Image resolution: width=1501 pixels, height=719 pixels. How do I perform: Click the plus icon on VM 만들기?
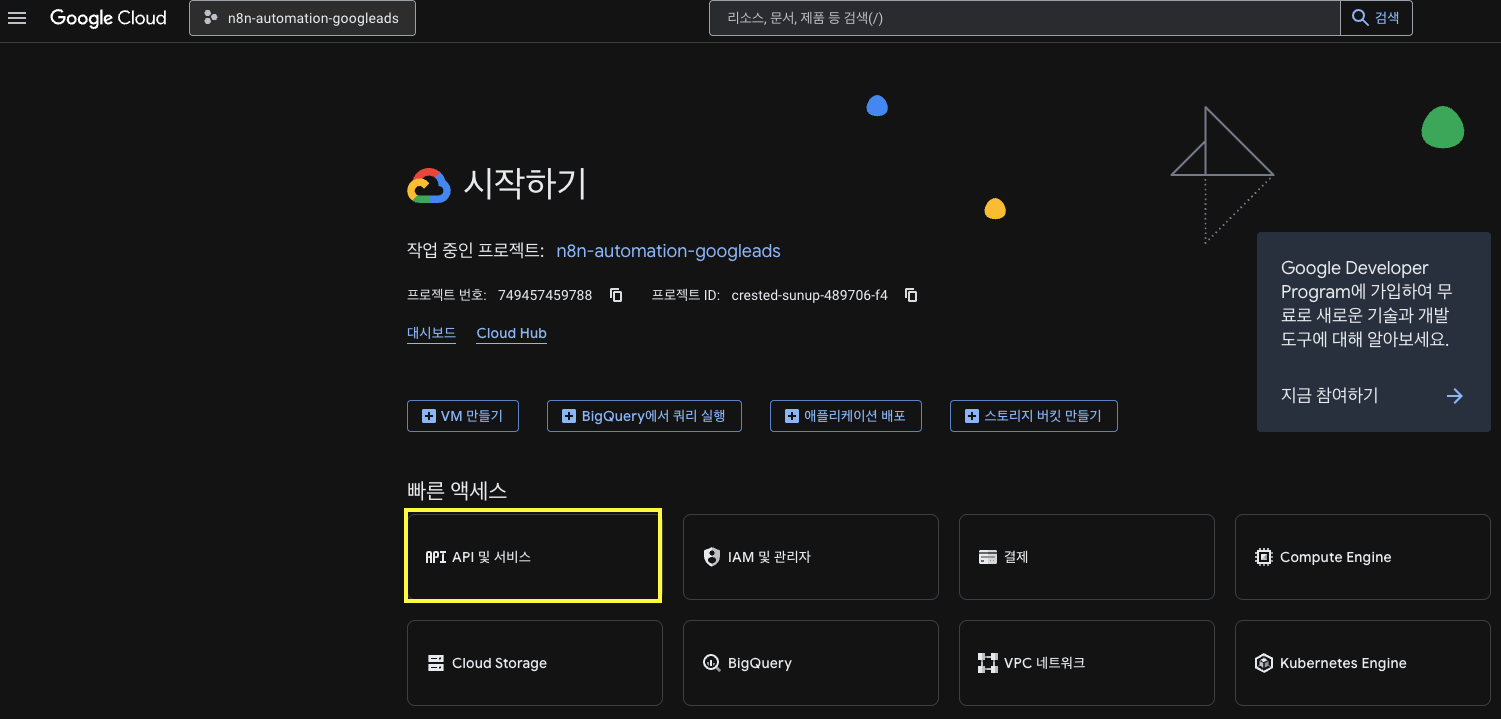pos(429,416)
